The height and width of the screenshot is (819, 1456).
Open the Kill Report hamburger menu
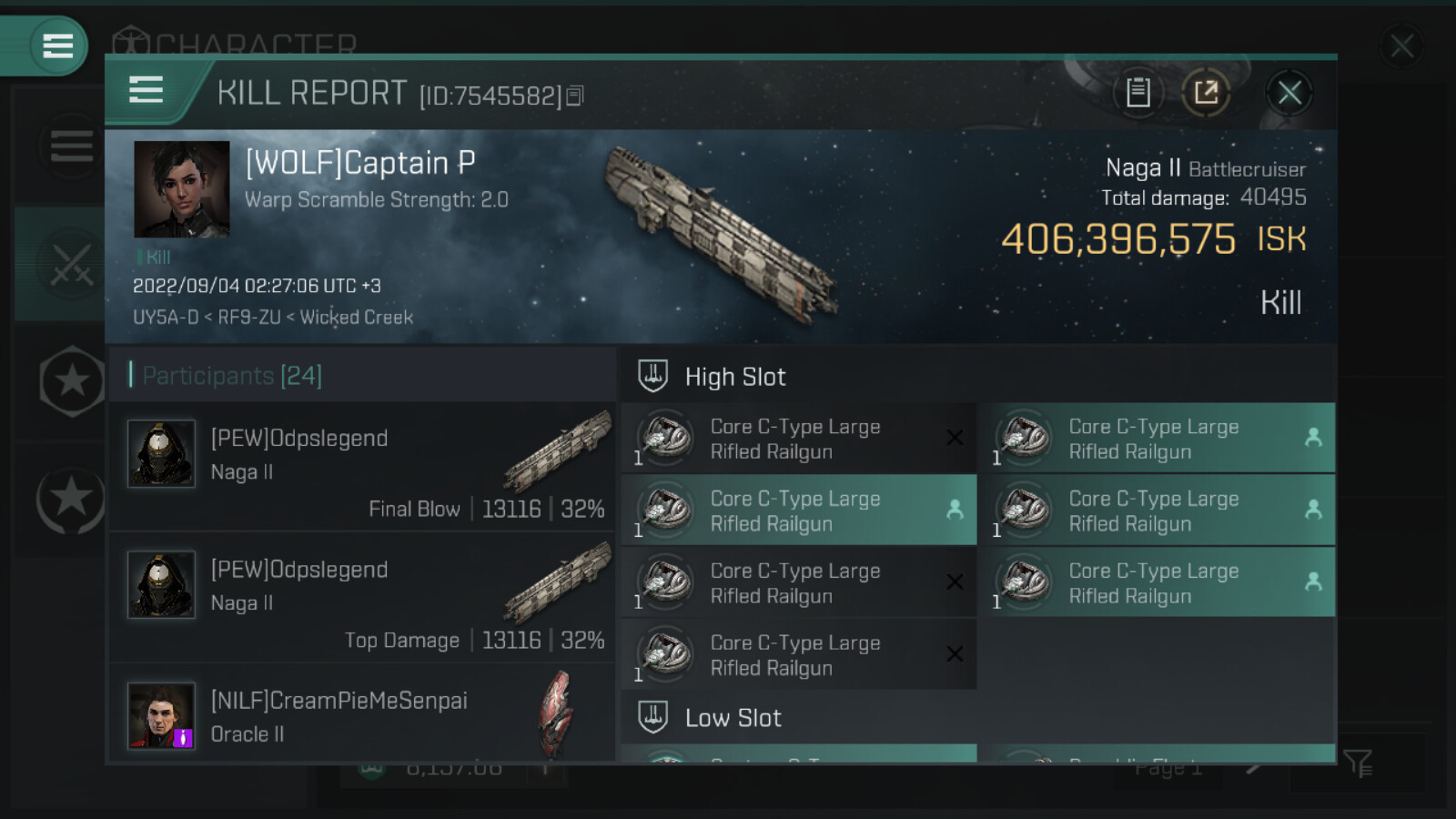click(147, 90)
